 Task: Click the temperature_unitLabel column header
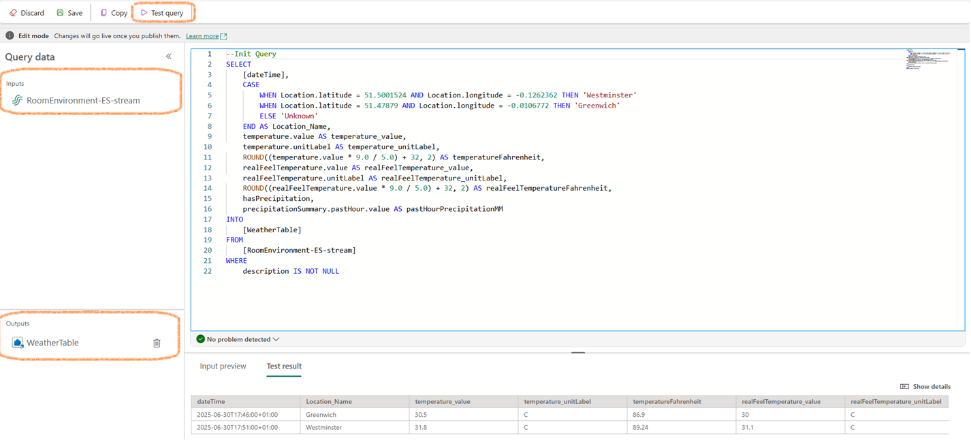pos(573,402)
